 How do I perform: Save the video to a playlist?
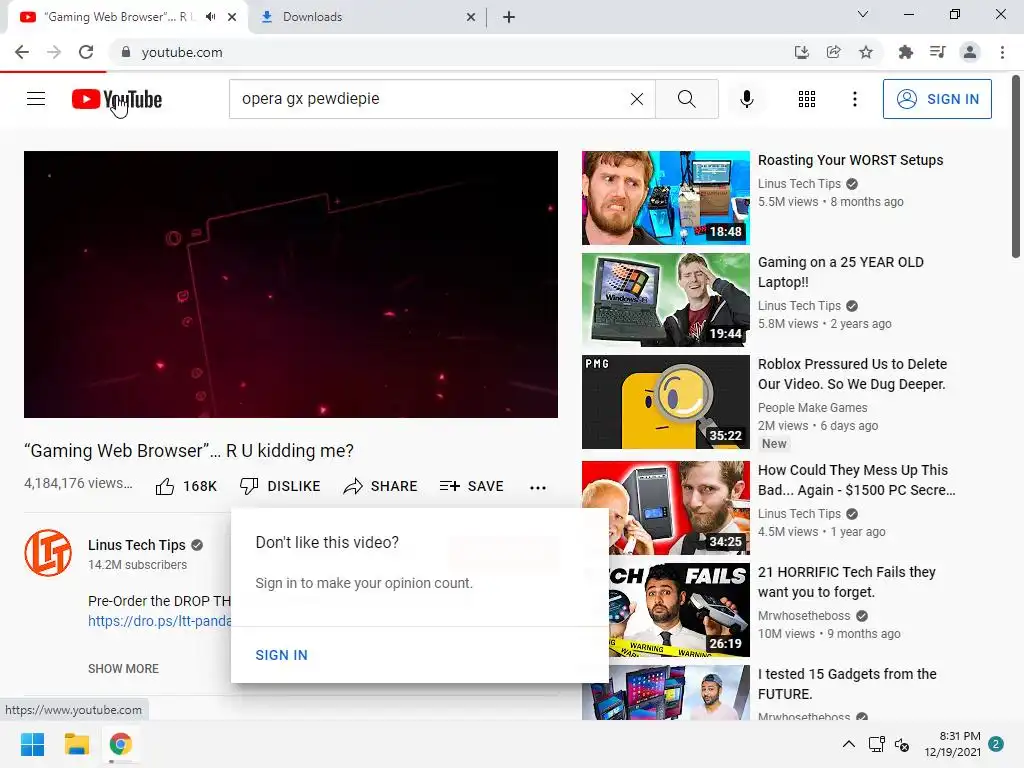(472, 486)
